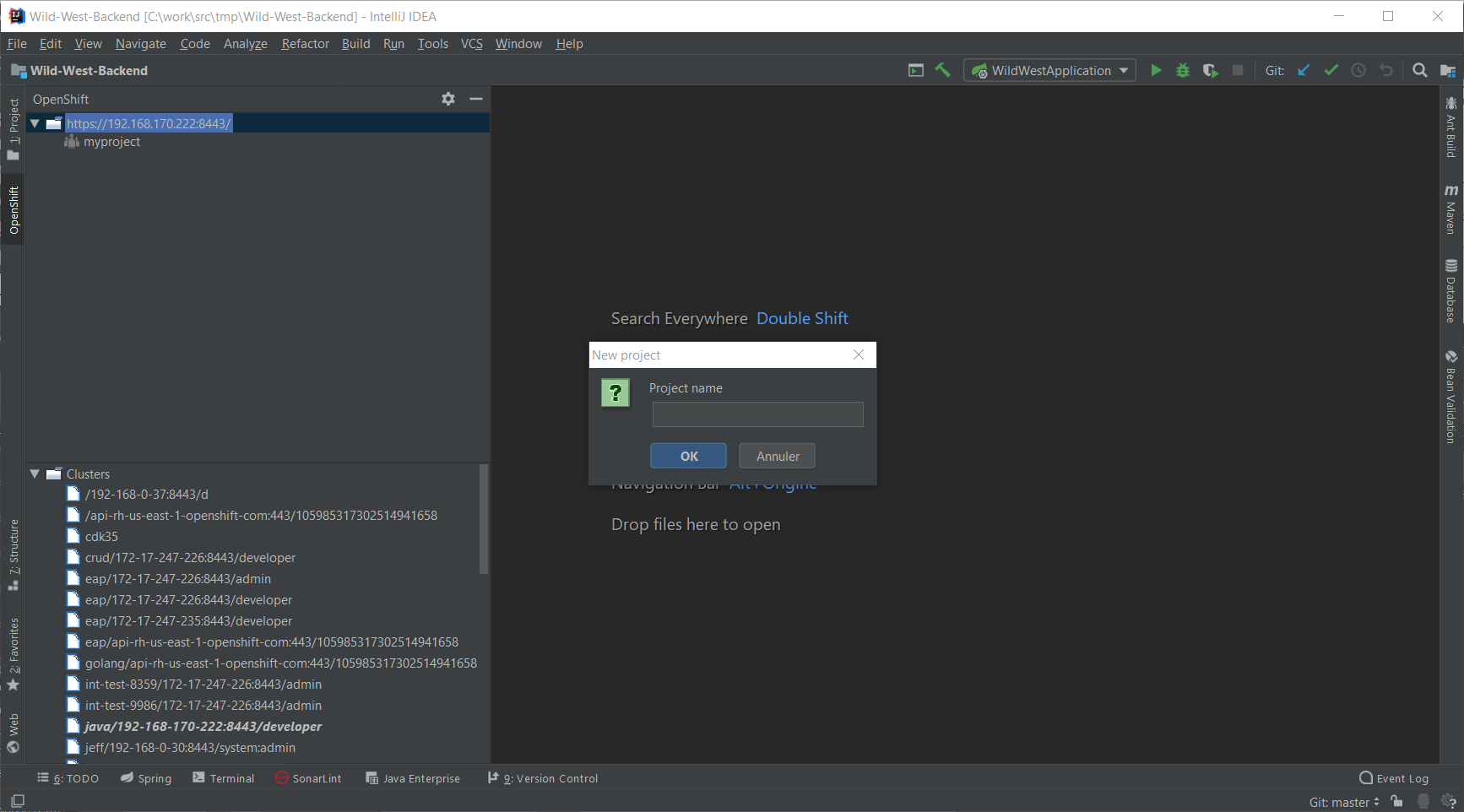Click the Annuler button
Image resolution: width=1464 pixels, height=812 pixels.
pyautogui.click(x=777, y=456)
